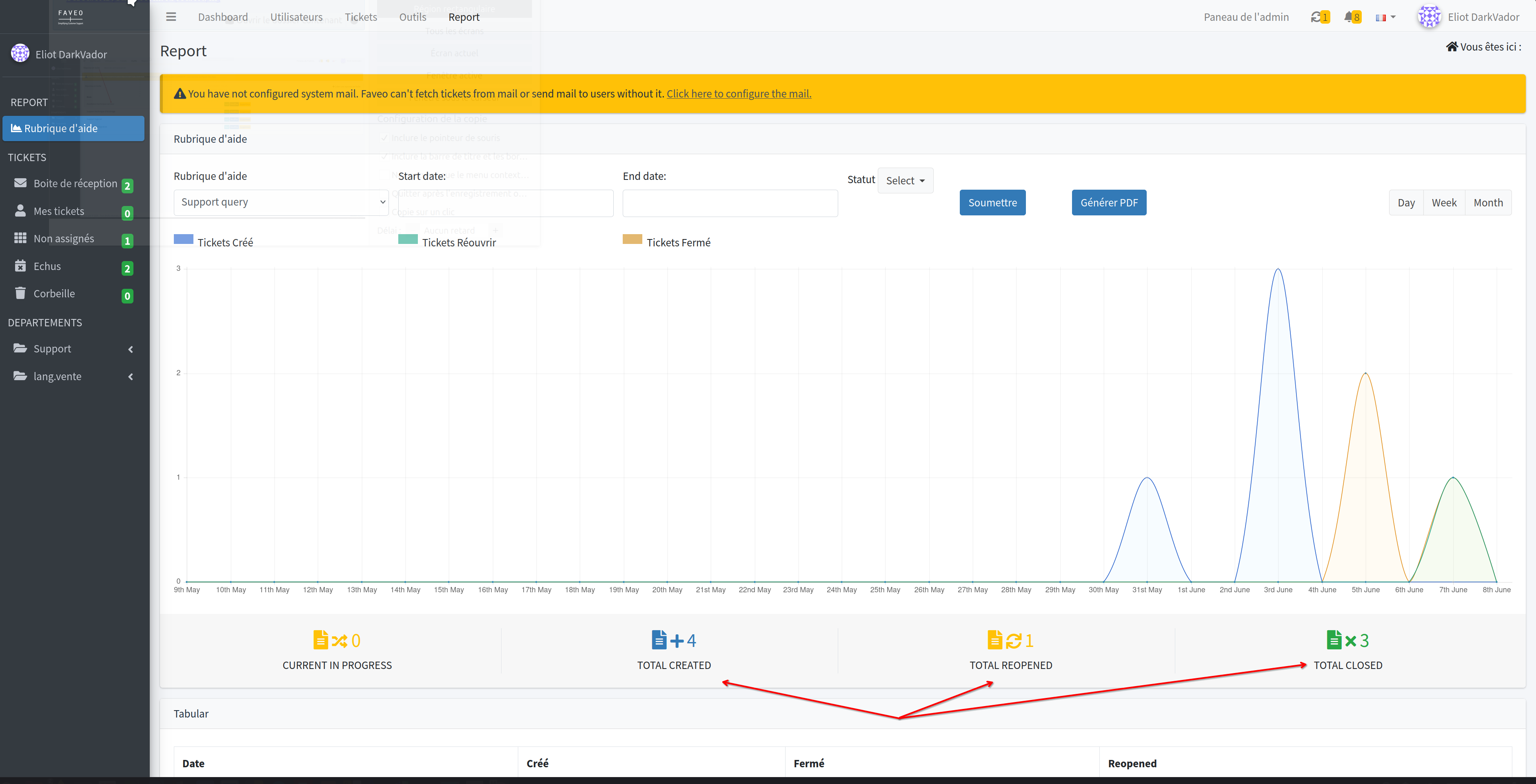This screenshot has height=784, width=1536.
Task: Click the Faveo logo
Action: click(x=71, y=17)
